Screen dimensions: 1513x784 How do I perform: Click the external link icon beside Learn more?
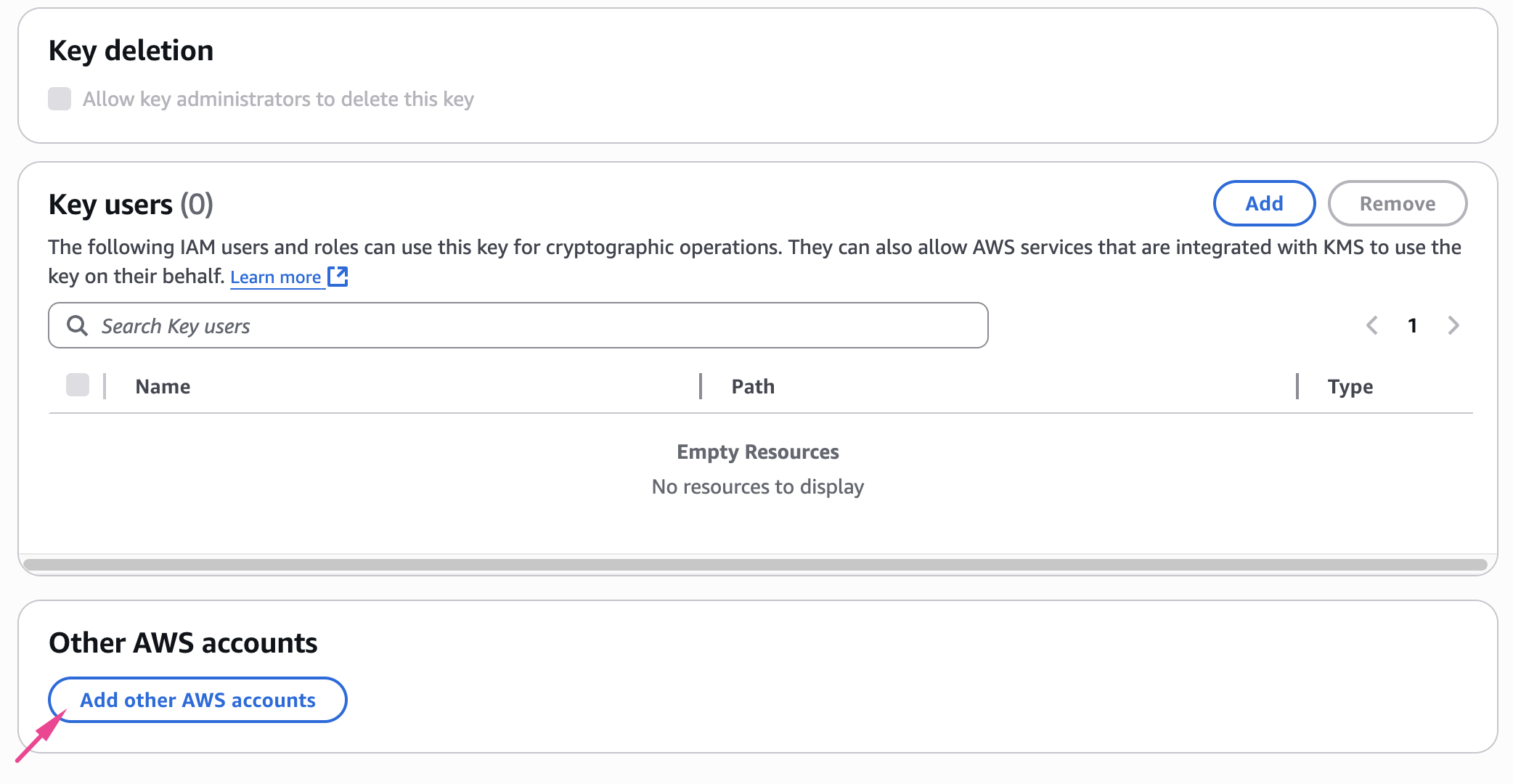click(338, 277)
